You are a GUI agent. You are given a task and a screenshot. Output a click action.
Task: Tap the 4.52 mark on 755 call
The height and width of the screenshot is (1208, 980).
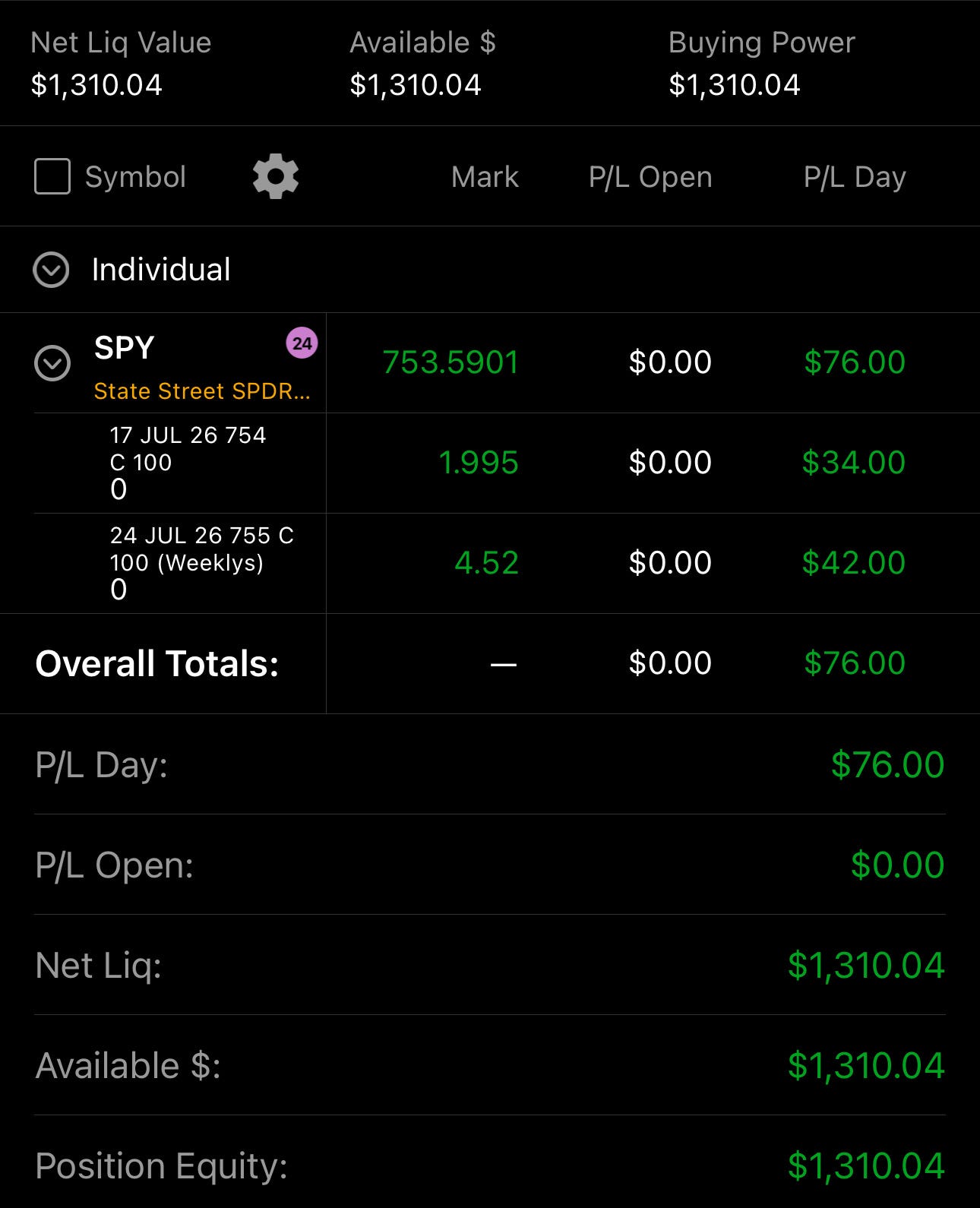pos(486,563)
